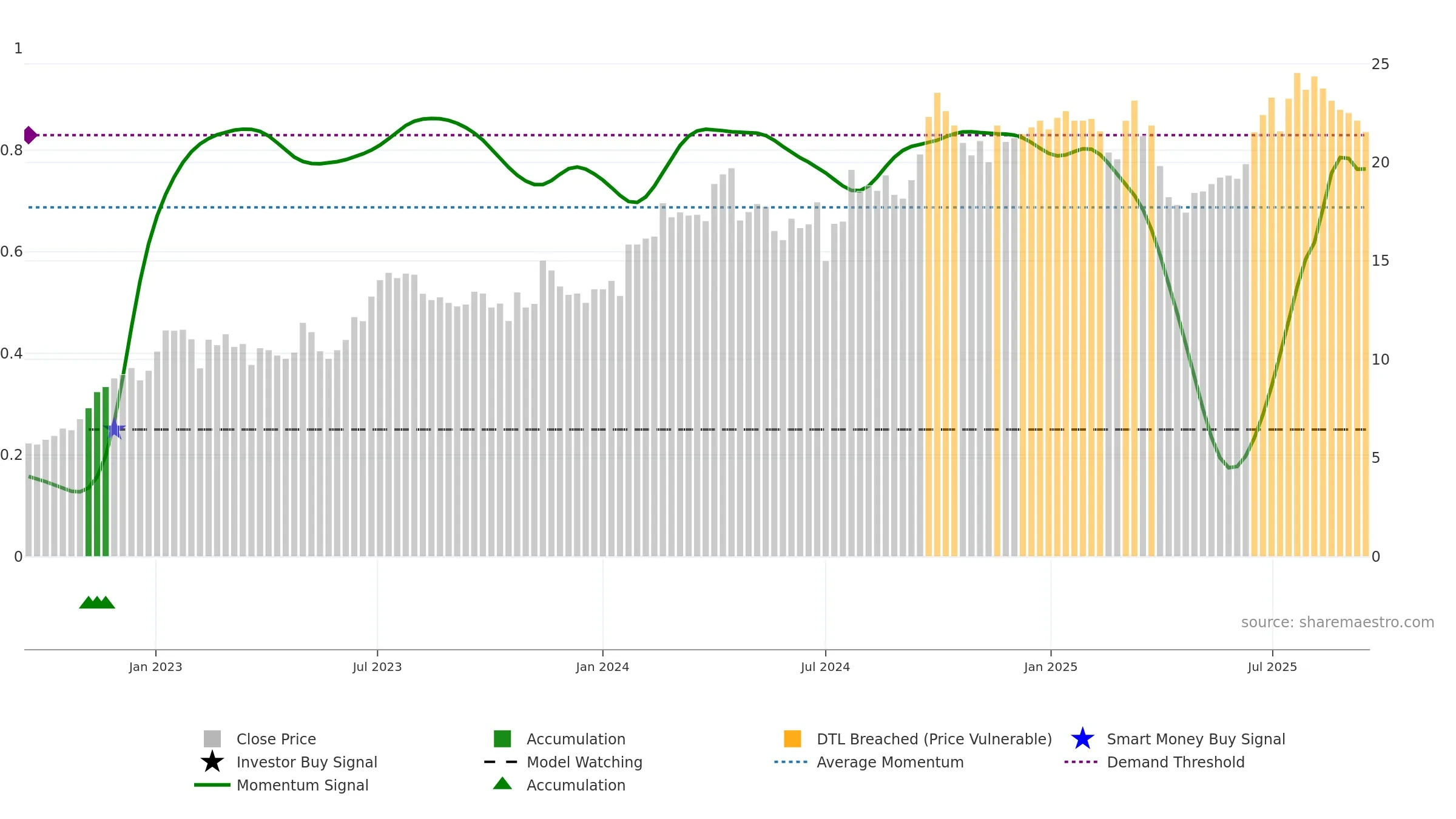Click the green accumulation triangles below chart
Screen dimensions: 1456x819
coord(97,602)
